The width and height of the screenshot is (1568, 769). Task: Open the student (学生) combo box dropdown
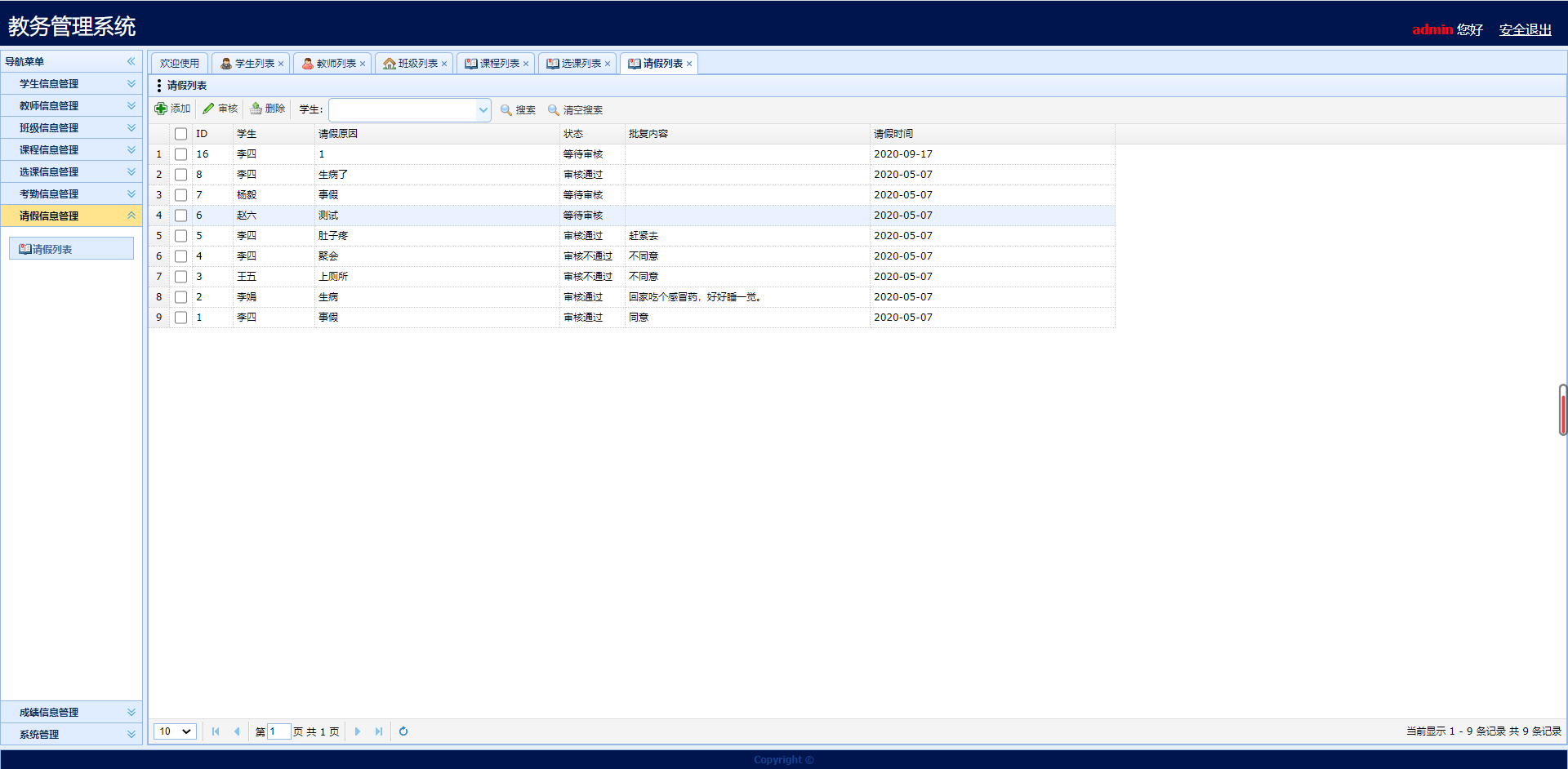tap(483, 110)
